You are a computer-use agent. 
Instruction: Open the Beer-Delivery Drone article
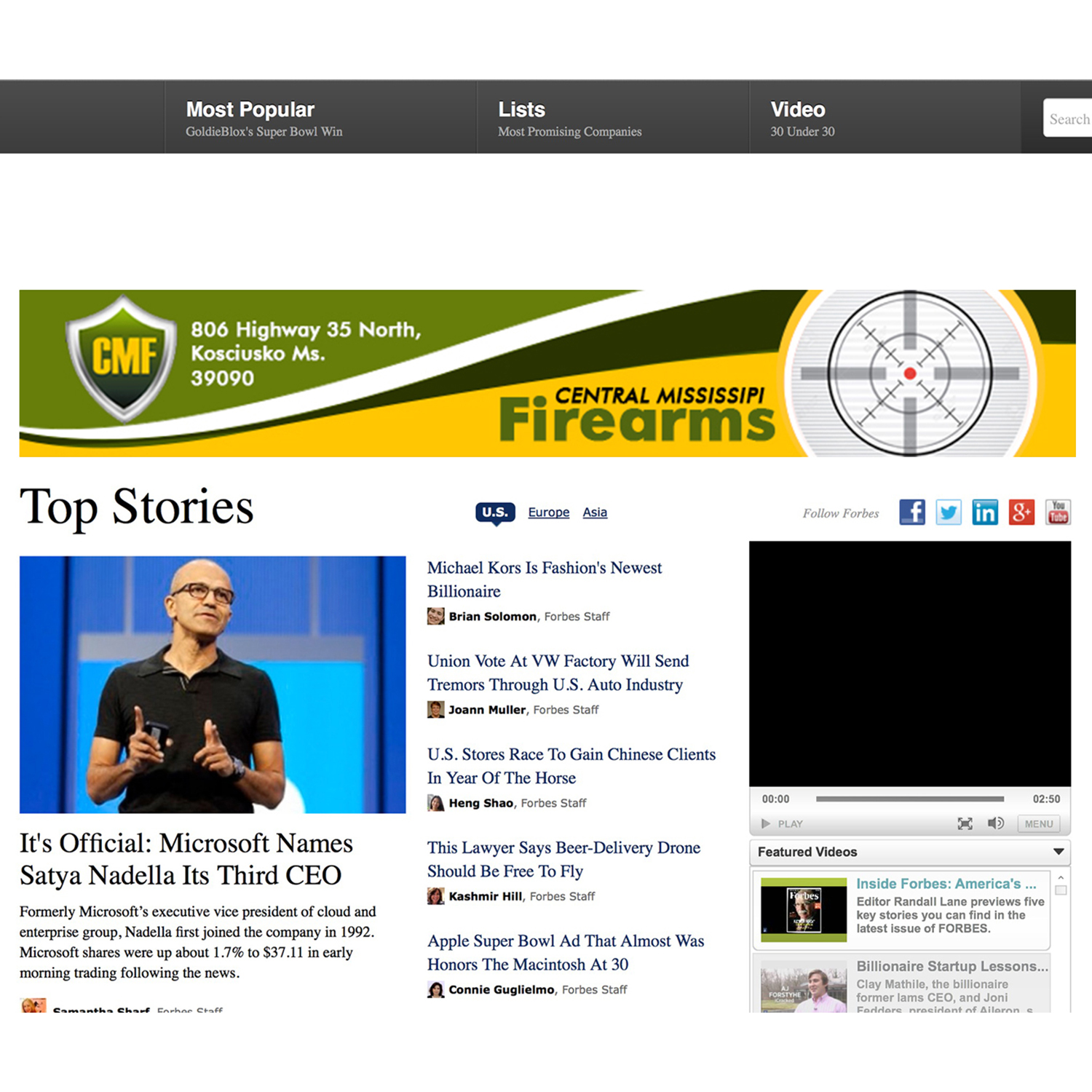563,859
